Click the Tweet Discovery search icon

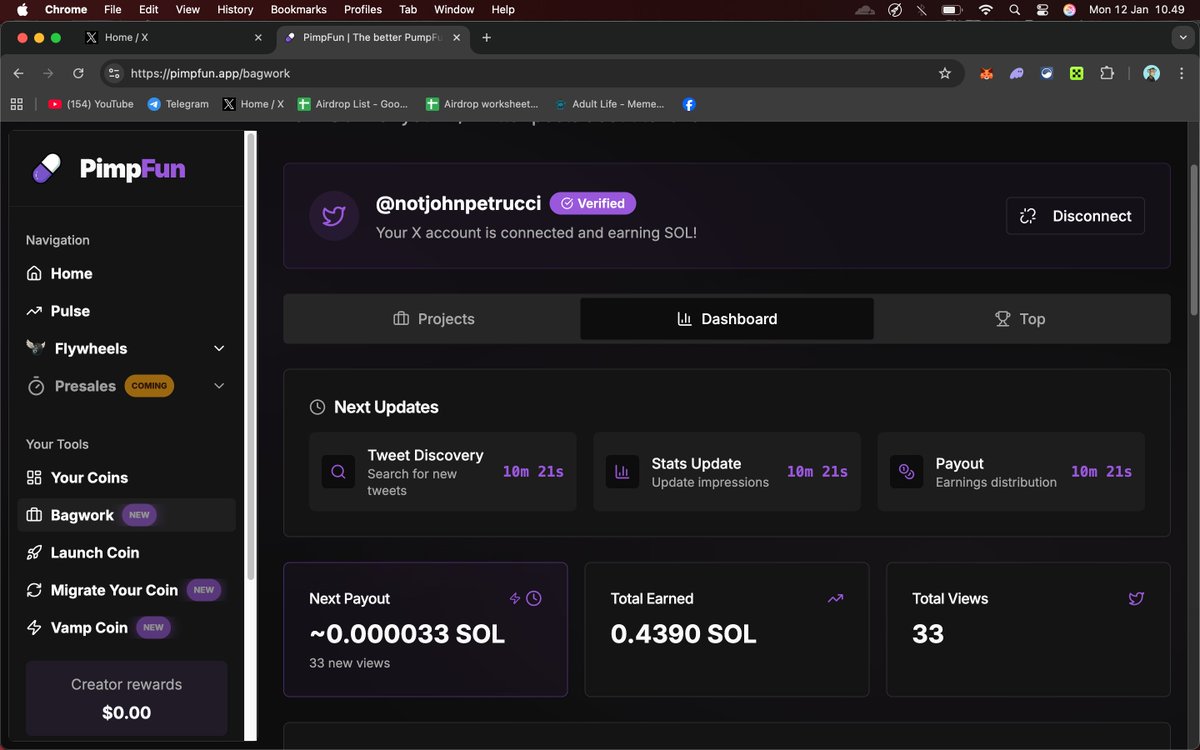(338, 472)
